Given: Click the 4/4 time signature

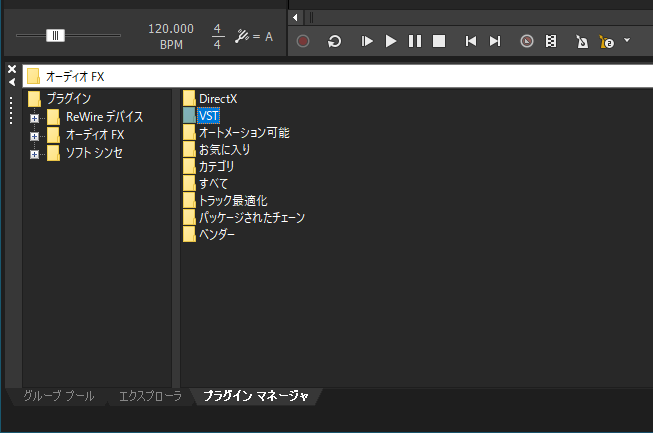Looking at the screenshot, I should click(217, 37).
